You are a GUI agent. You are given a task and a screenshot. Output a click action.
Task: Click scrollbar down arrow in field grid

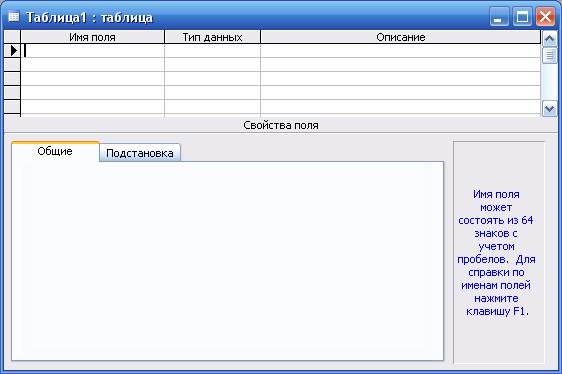[x=550, y=109]
